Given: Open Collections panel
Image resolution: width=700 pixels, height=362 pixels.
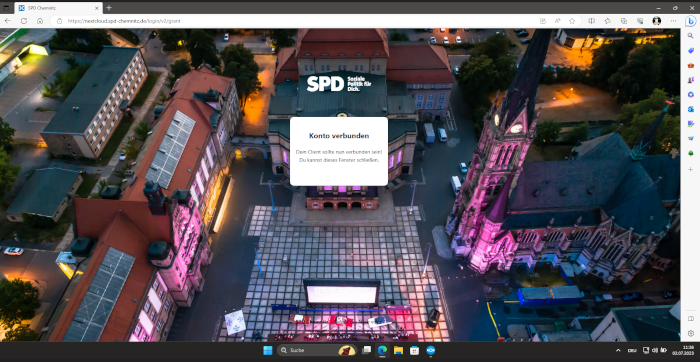Looking at the screenshot, I should [624, 21].
